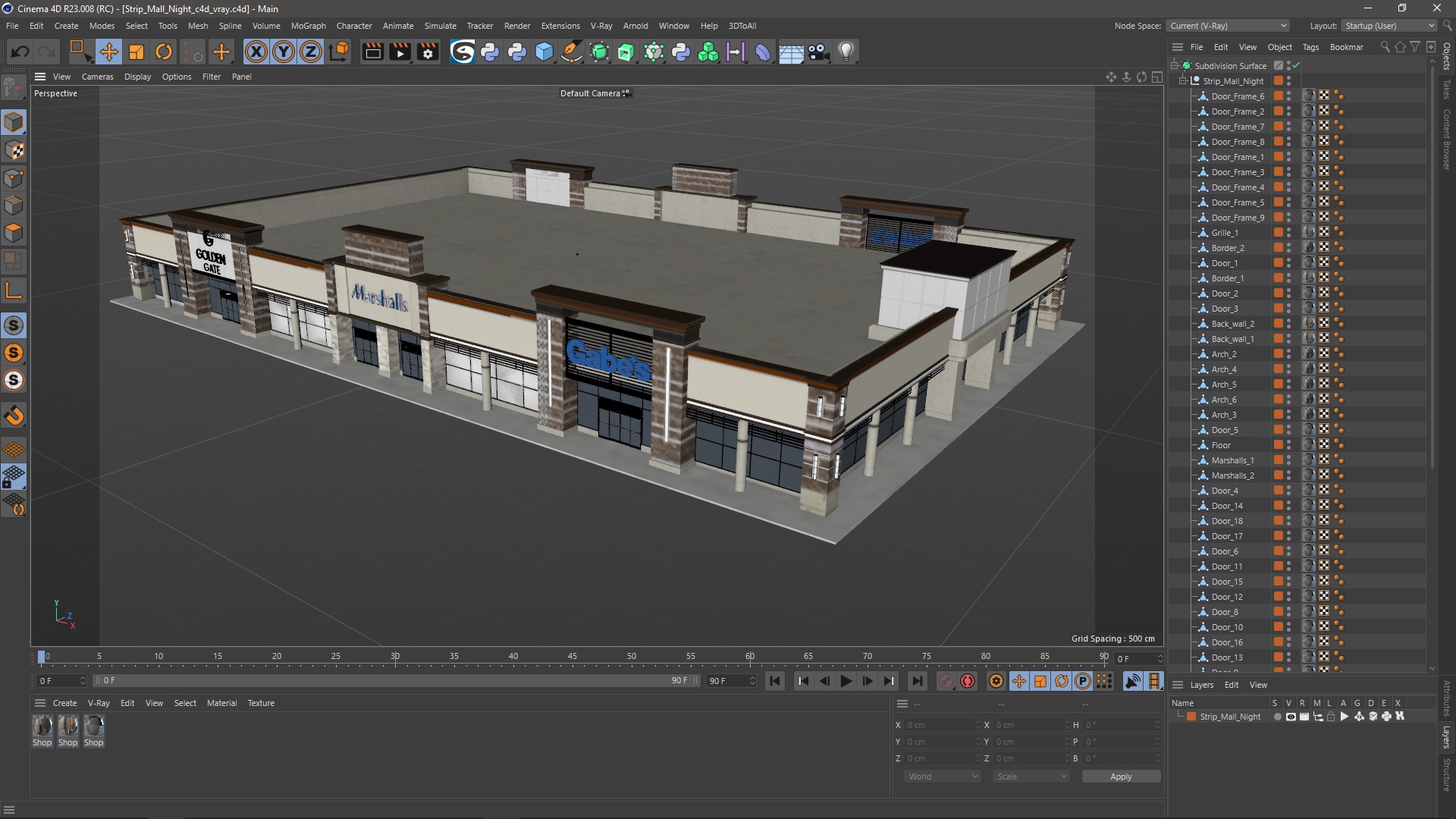This screenshot has height=819, width=1456.
Task: Open the V-Ray menu
Action: (x=601, y=26)
